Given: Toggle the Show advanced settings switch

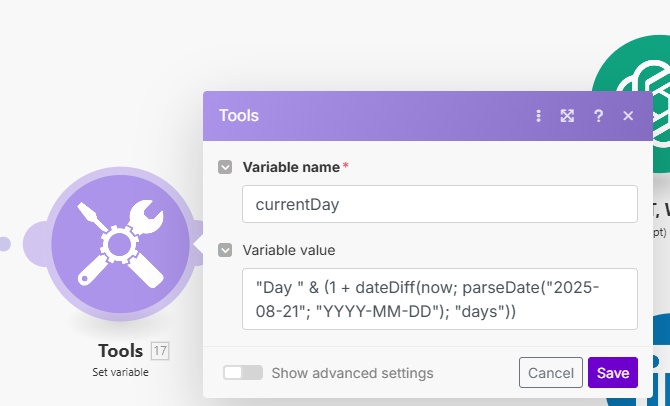Looking at the screenshot, I should 243,373.
